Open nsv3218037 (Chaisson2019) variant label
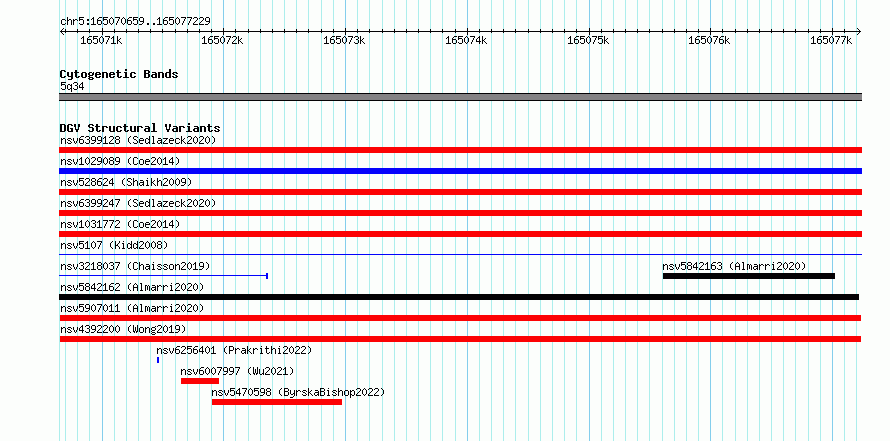 coord(135,266)
